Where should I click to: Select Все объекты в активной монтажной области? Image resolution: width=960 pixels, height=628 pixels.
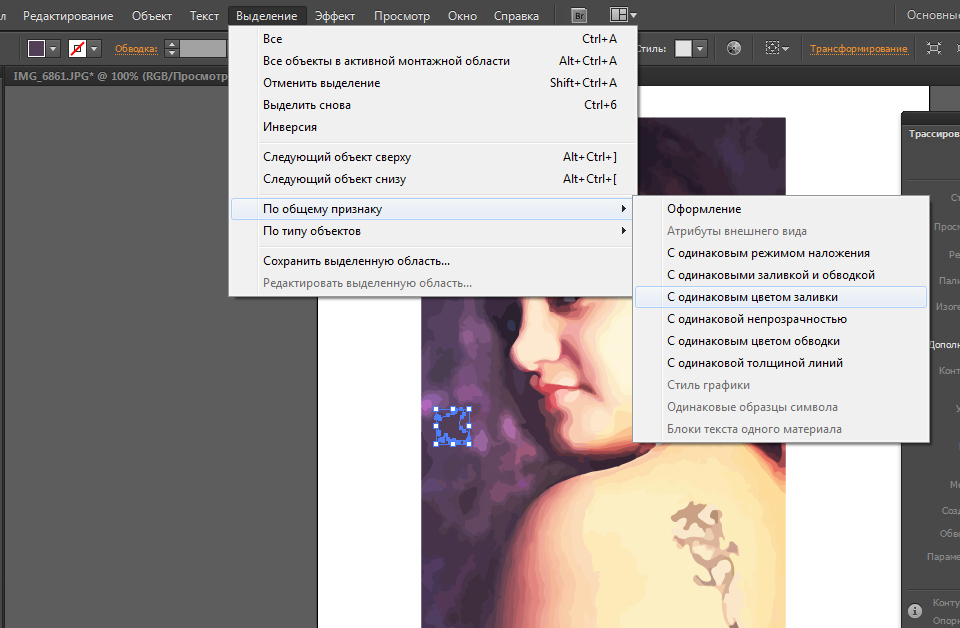tap(432, 61)
